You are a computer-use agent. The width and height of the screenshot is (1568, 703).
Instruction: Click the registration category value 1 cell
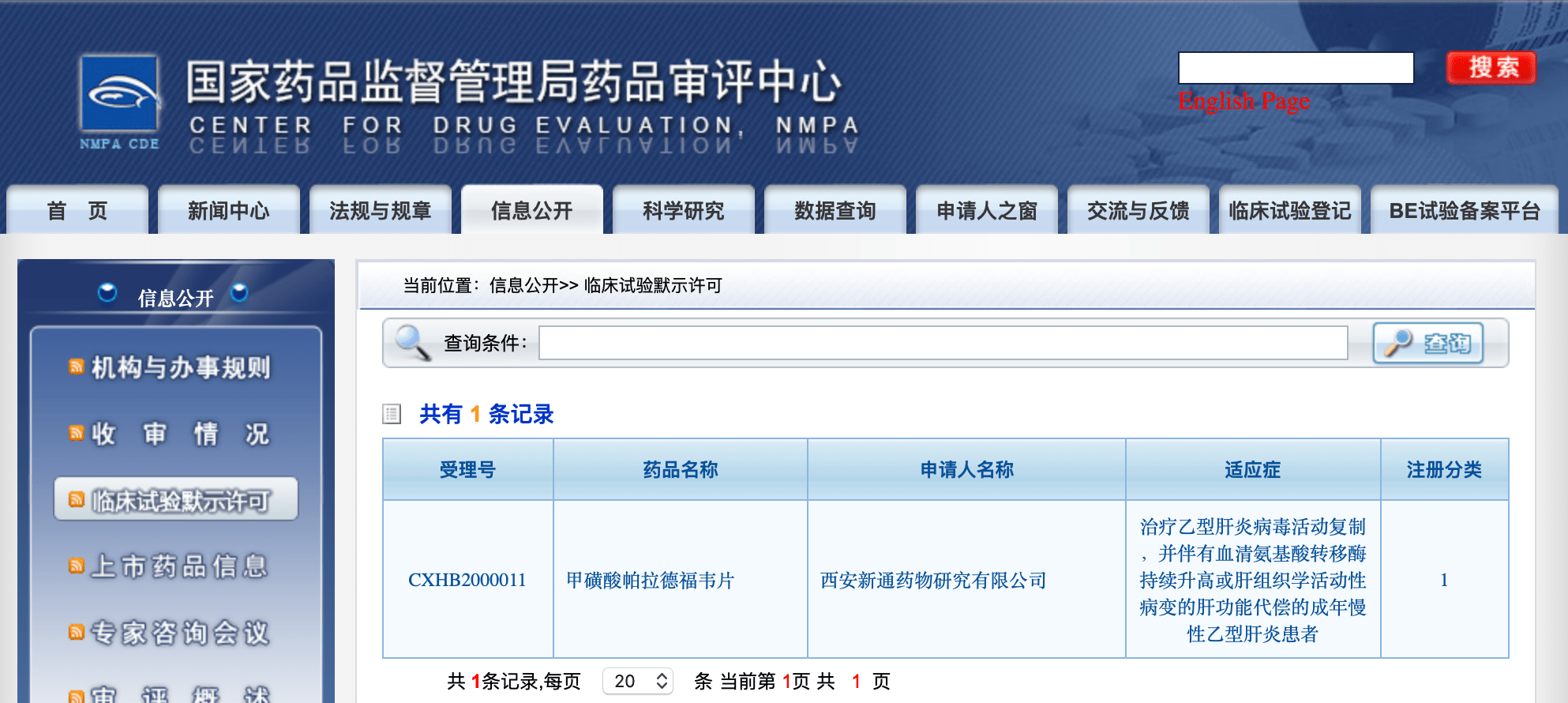1445,580
